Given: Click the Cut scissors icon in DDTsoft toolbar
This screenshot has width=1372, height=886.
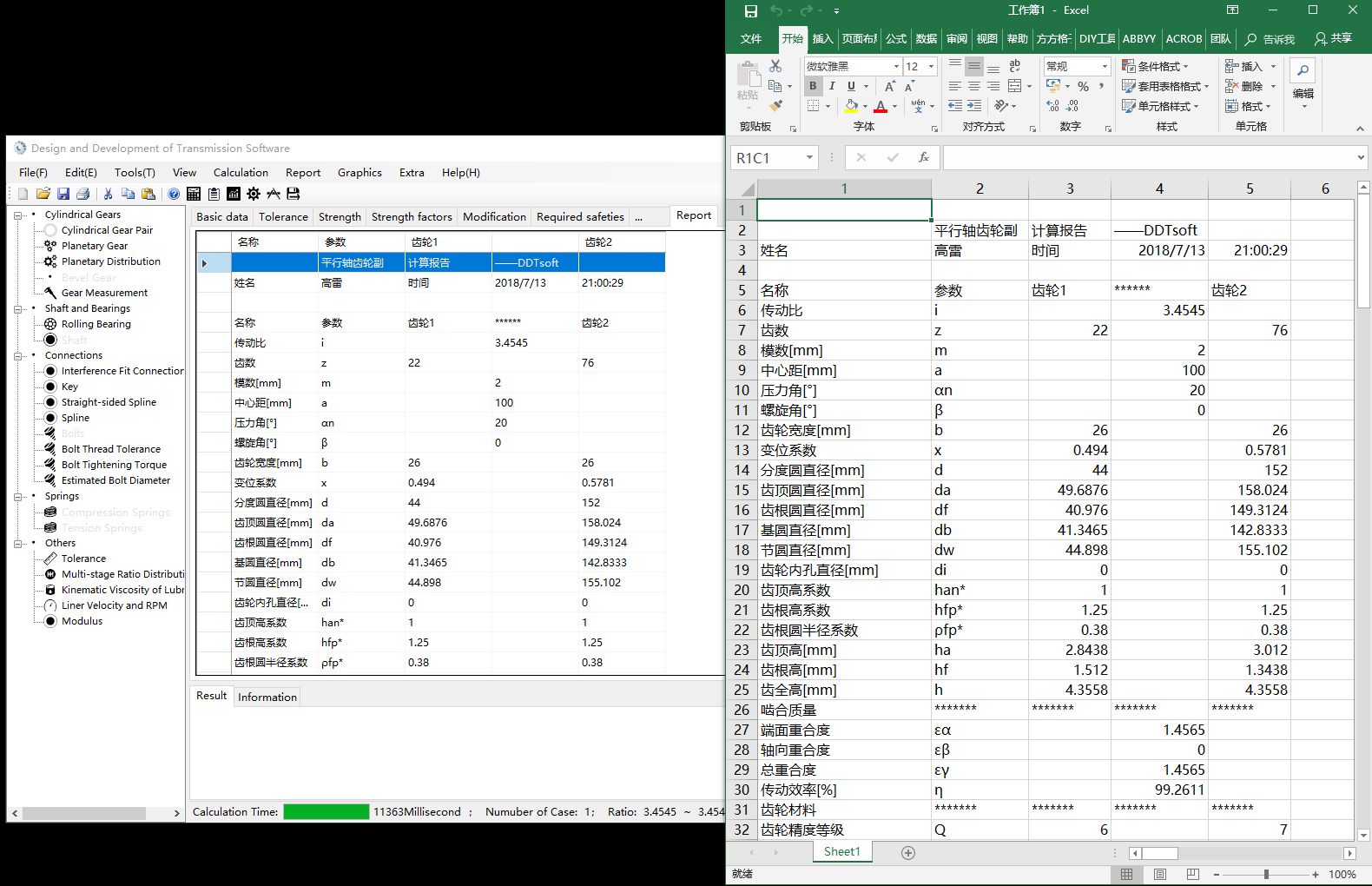Looking at the screenshot, I should [108, 194].
